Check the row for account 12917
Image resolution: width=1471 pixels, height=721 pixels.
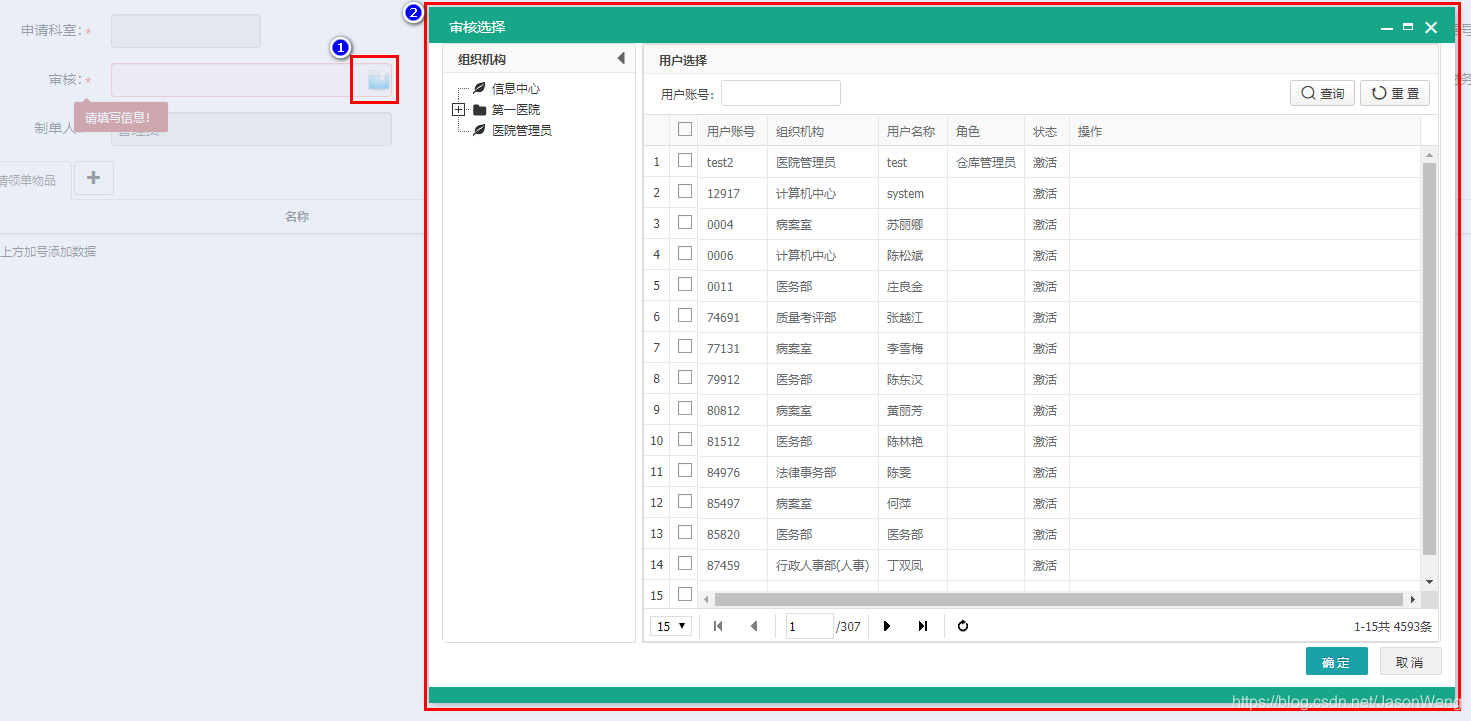point(685,191)
